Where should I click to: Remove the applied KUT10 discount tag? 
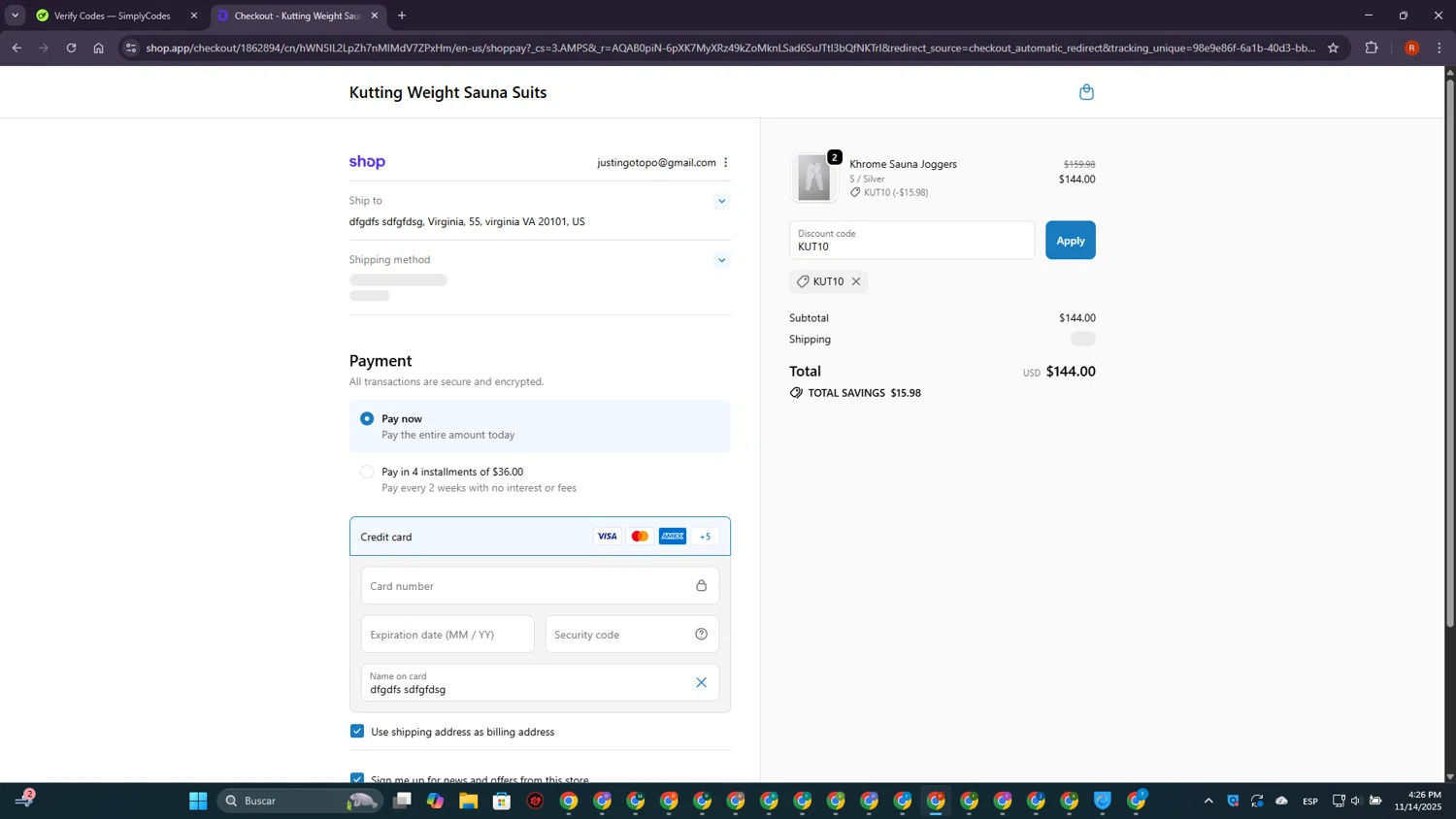coord(856,281)
